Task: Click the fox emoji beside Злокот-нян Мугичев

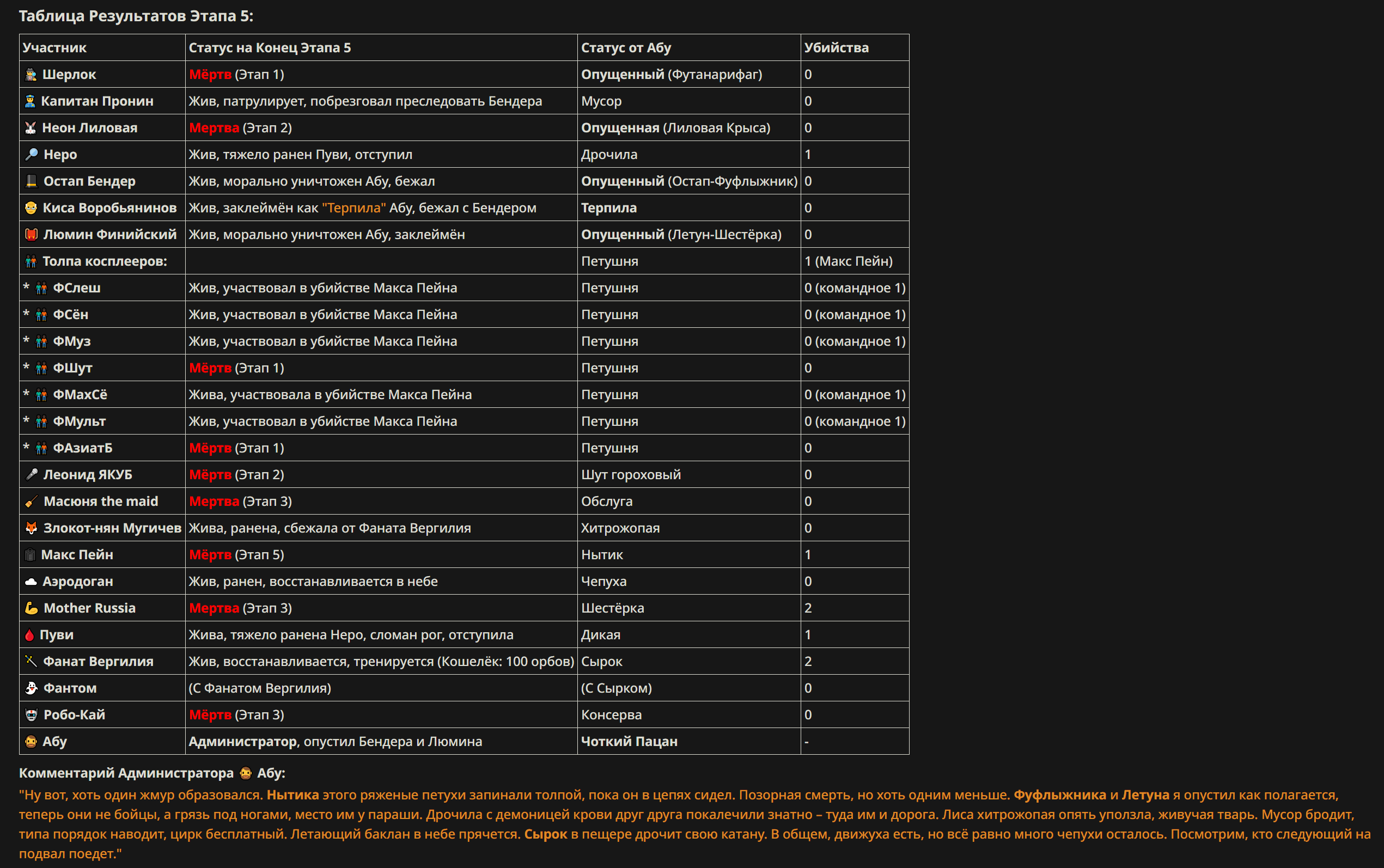Action: (32, 528)
